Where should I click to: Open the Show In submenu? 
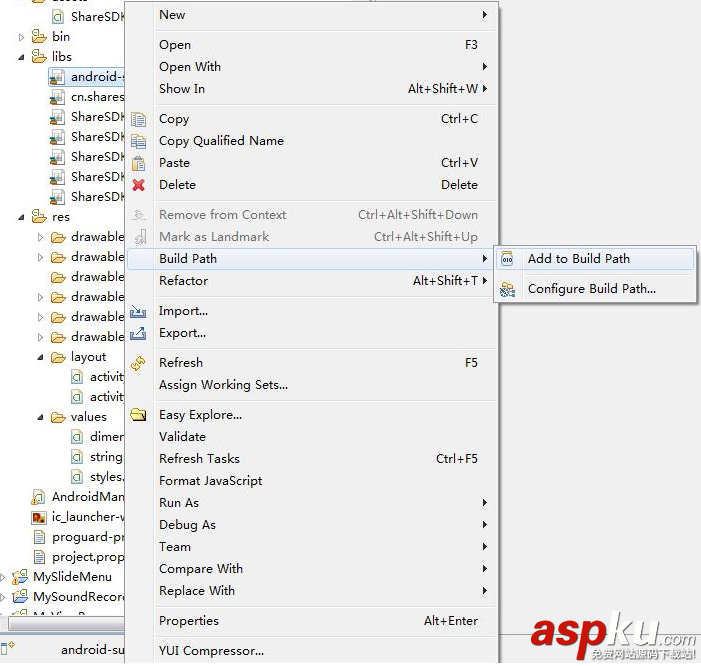[x=313, y=89]
